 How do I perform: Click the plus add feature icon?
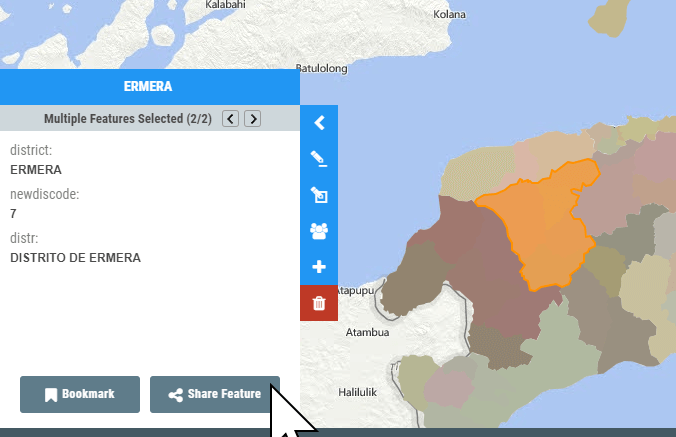(x=319, y=267)
